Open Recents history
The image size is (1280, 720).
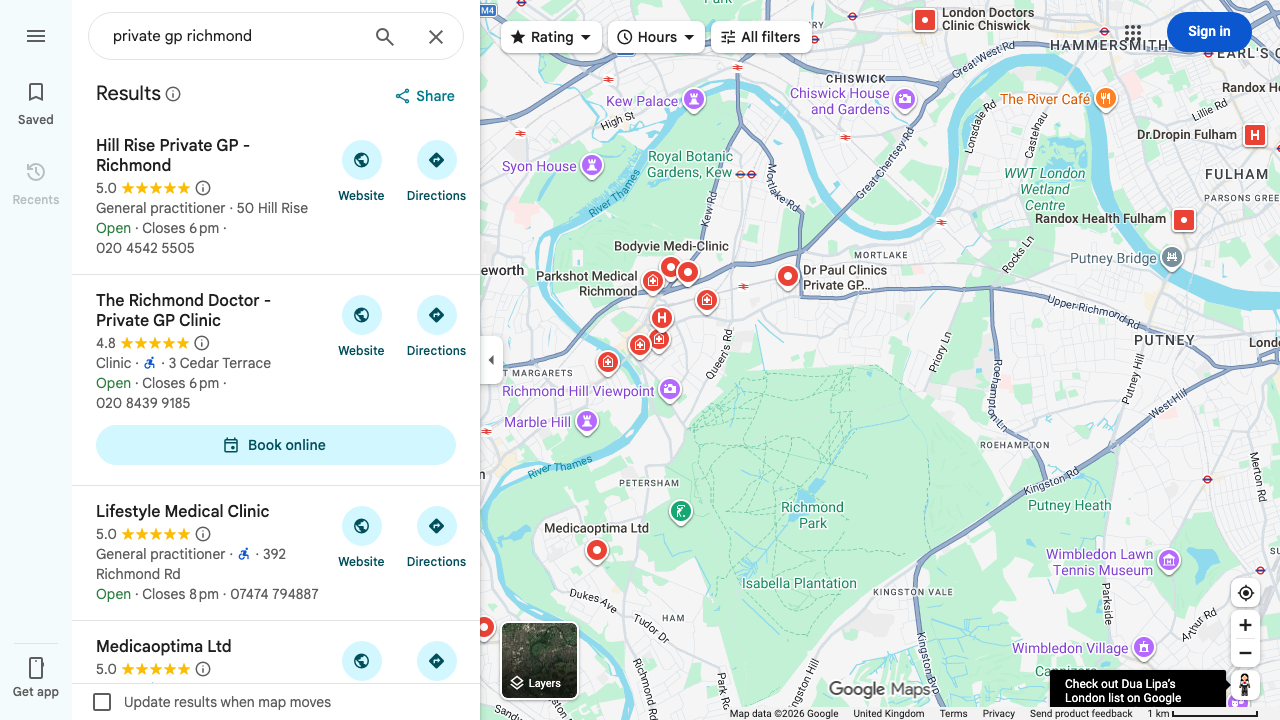pos(36,184)
